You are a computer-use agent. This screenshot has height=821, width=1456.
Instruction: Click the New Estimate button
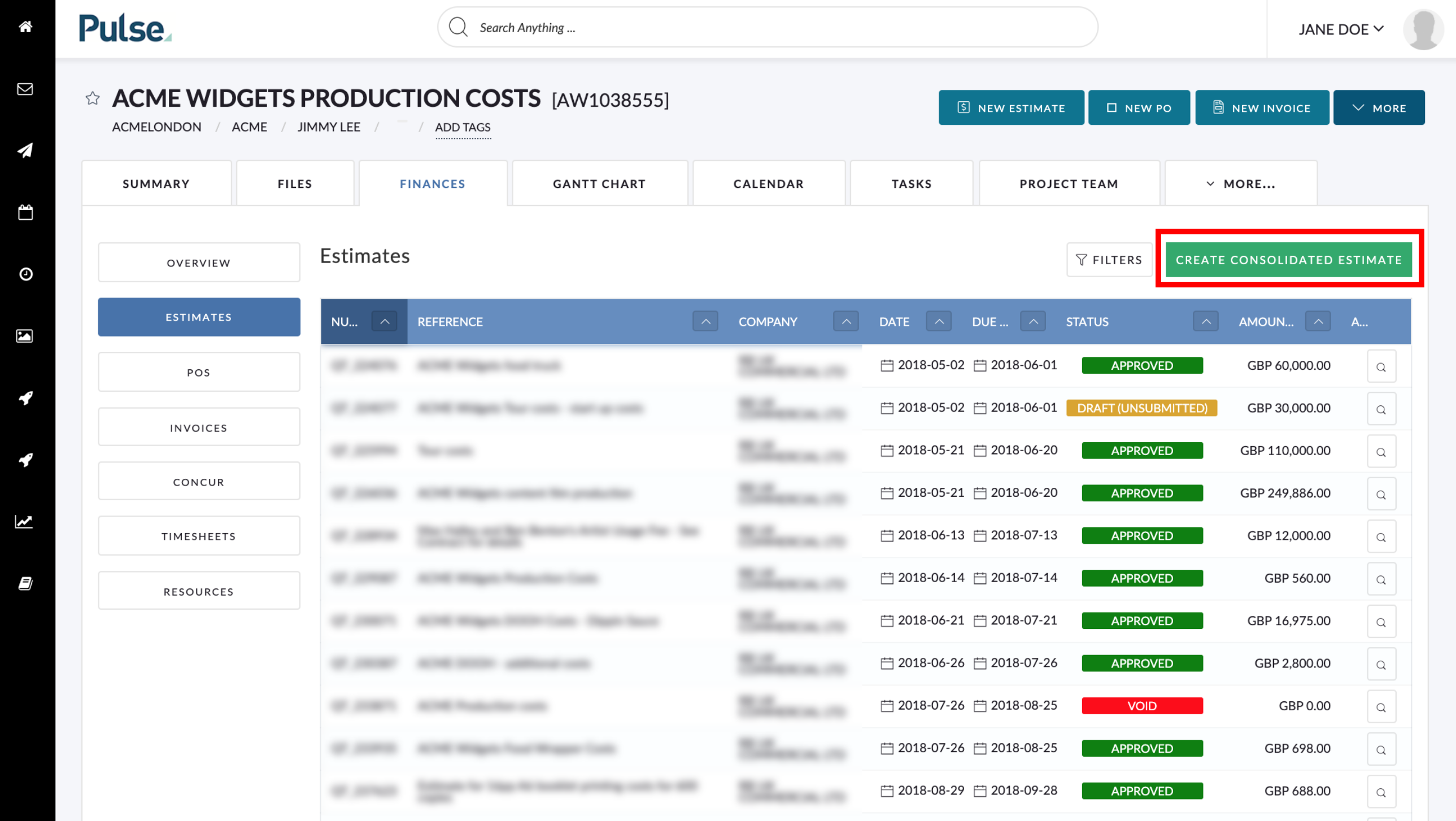1011,107
